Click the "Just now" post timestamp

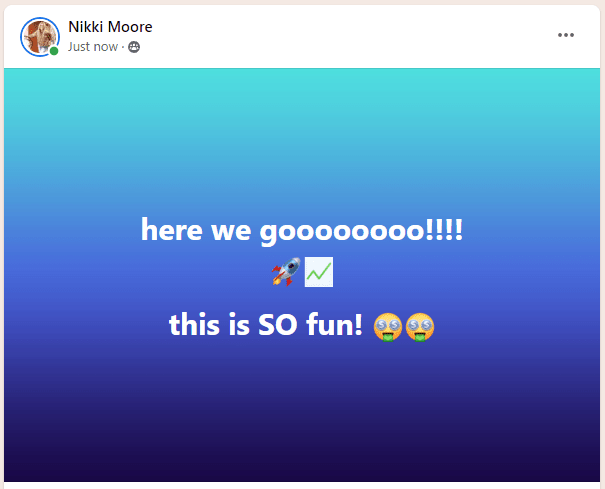coord(92,47)
